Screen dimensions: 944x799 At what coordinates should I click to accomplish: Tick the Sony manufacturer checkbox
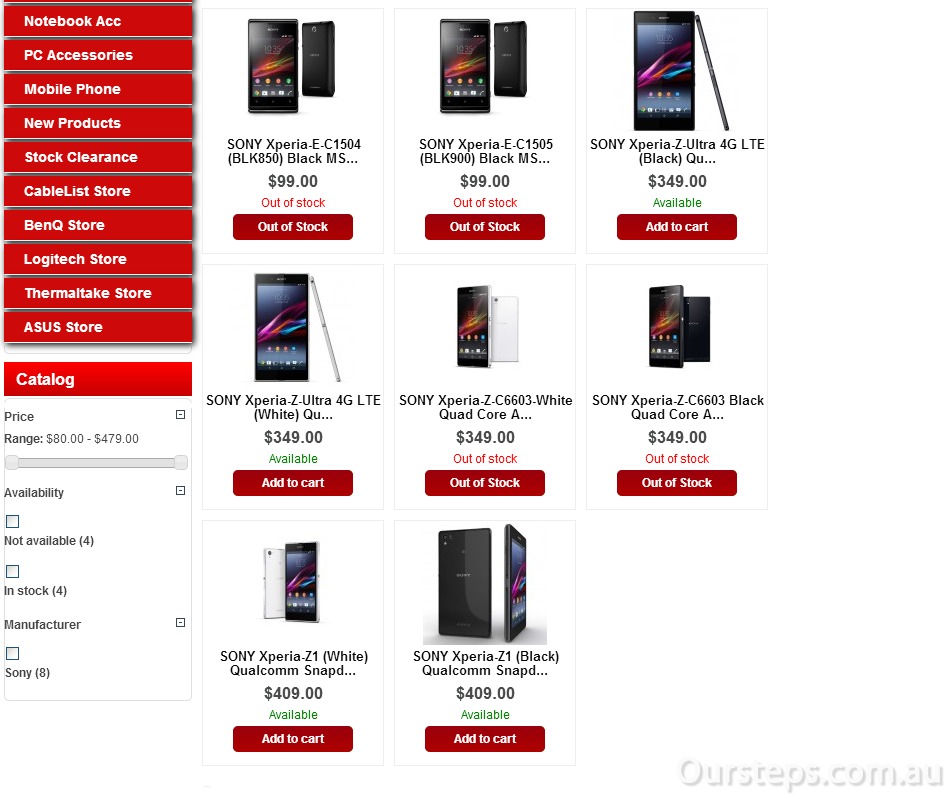(x=13, y=653)
